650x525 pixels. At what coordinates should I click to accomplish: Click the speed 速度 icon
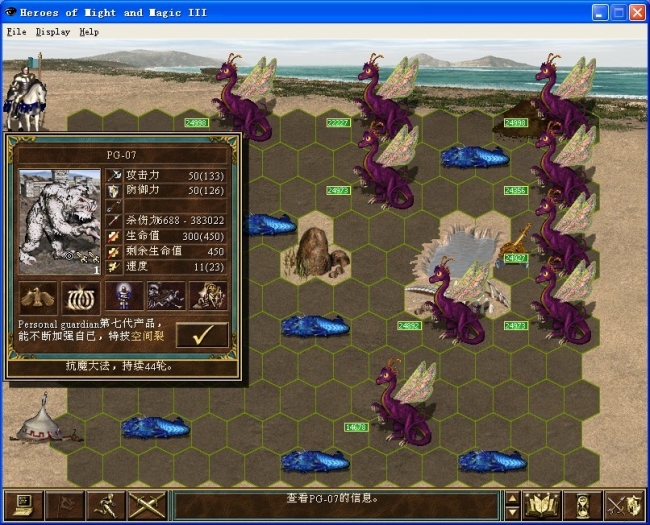pyautogui.click(x=114, y=267)
